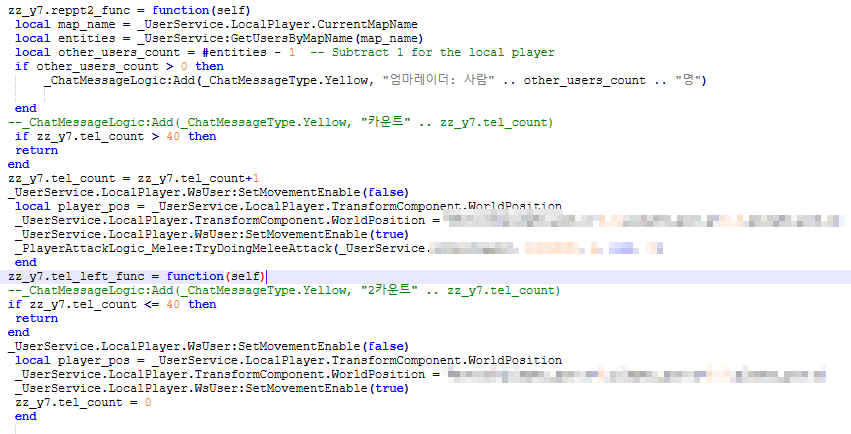The height and width of the screenshot is (434, 851).
Task: Click the highlighted zz_y7.tel_left_func line
Action: [x=136, y=276]
